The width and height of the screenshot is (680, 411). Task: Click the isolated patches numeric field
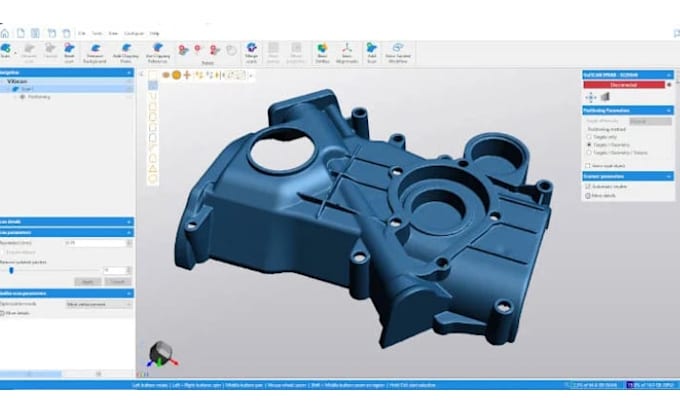114,271
